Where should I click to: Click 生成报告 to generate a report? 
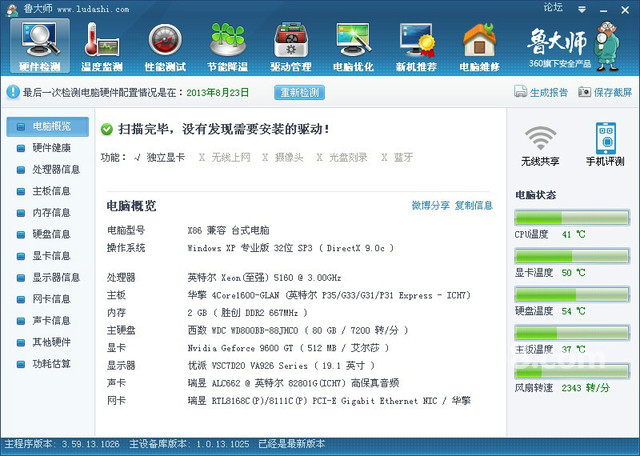coord(541,92)
